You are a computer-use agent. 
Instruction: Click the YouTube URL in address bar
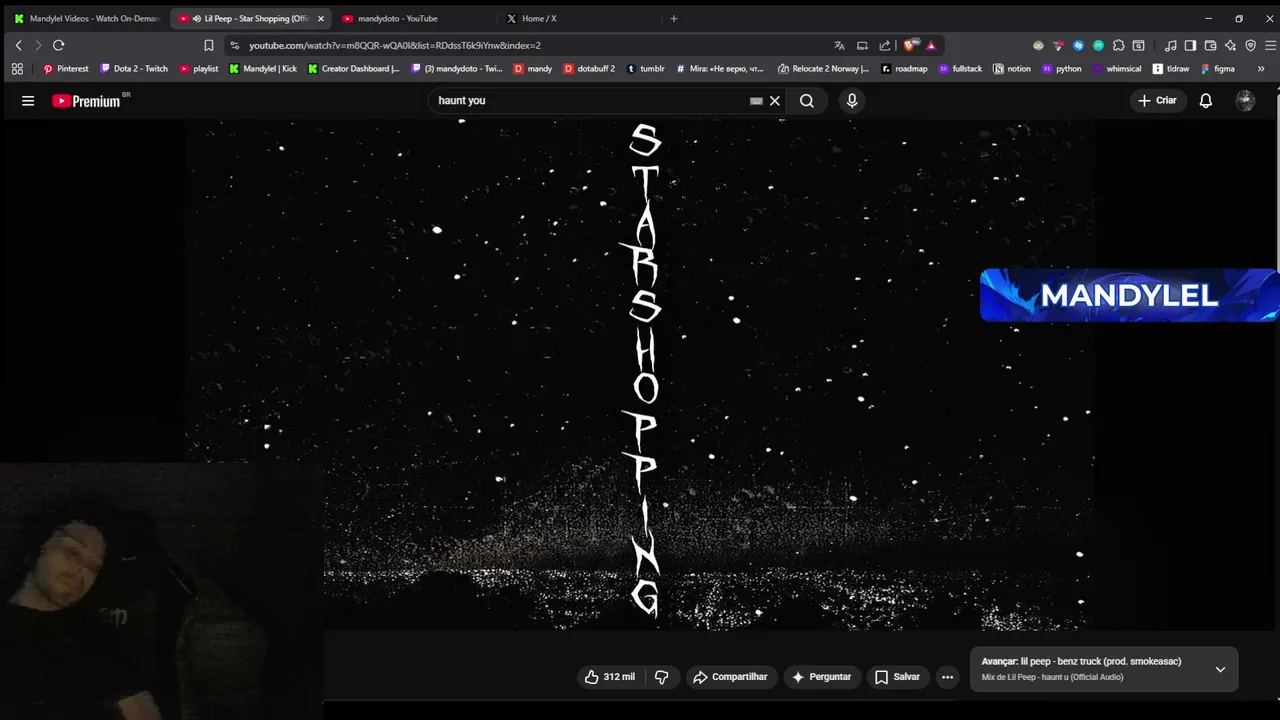(395, 45)
